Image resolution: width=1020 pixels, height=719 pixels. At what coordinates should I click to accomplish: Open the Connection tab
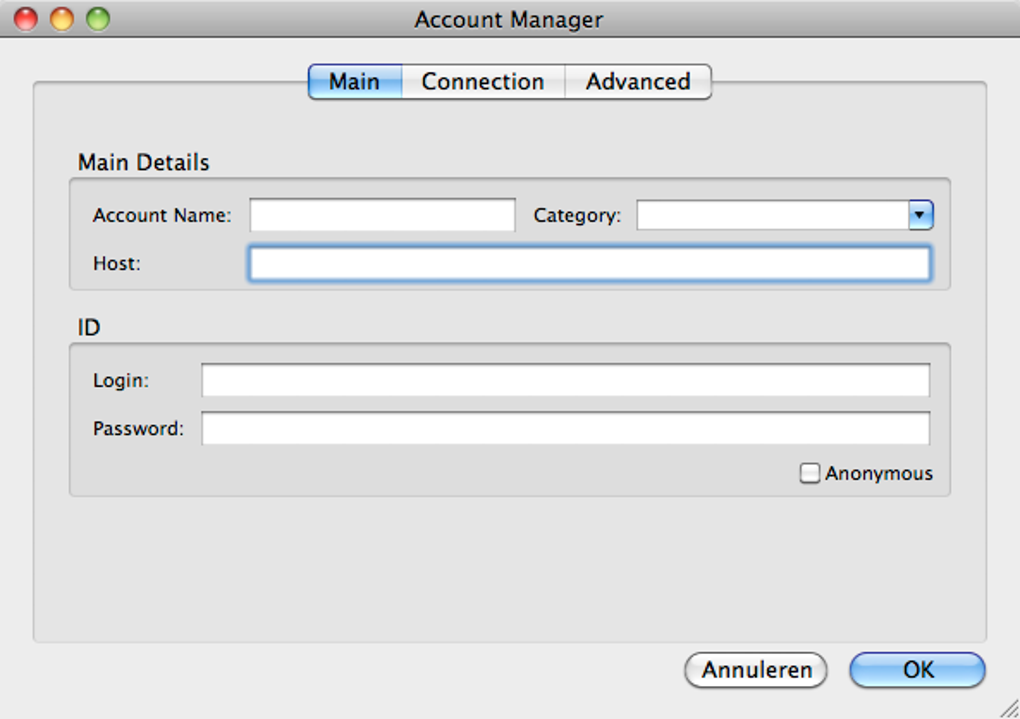[x=483, y=82]
